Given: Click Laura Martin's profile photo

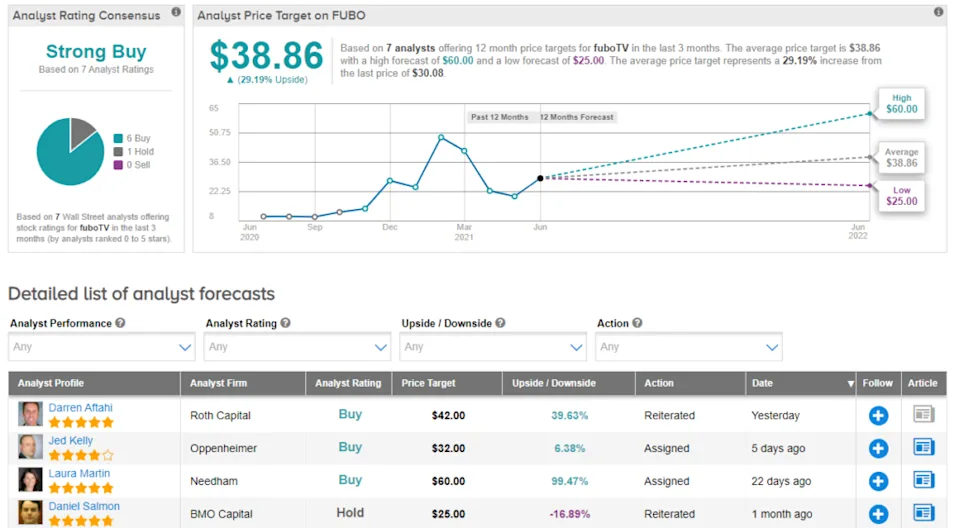Looking at the screenshot, I should pyautogui.click(x=30, y=480).
